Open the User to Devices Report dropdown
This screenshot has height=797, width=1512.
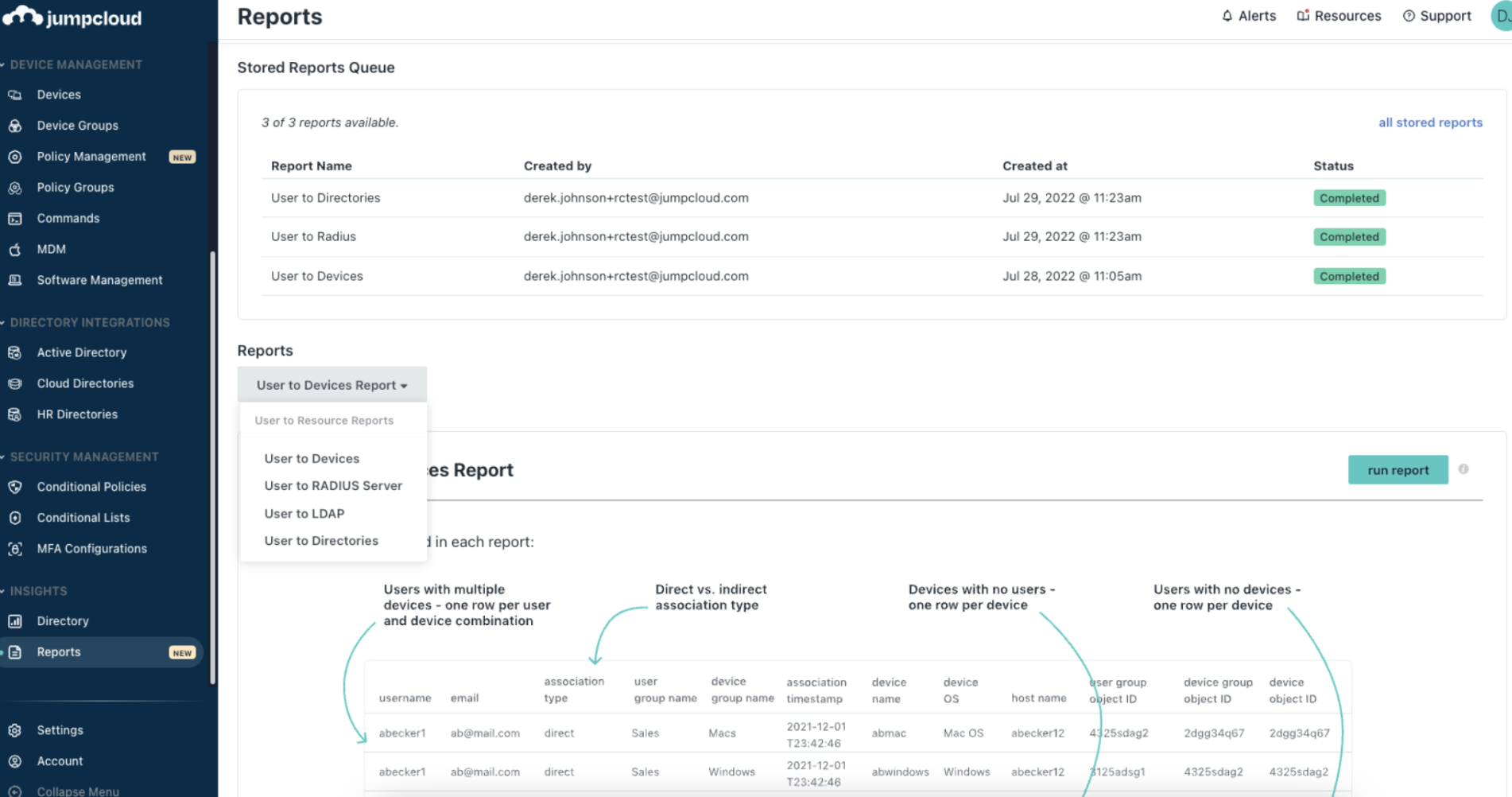[331, 385]
